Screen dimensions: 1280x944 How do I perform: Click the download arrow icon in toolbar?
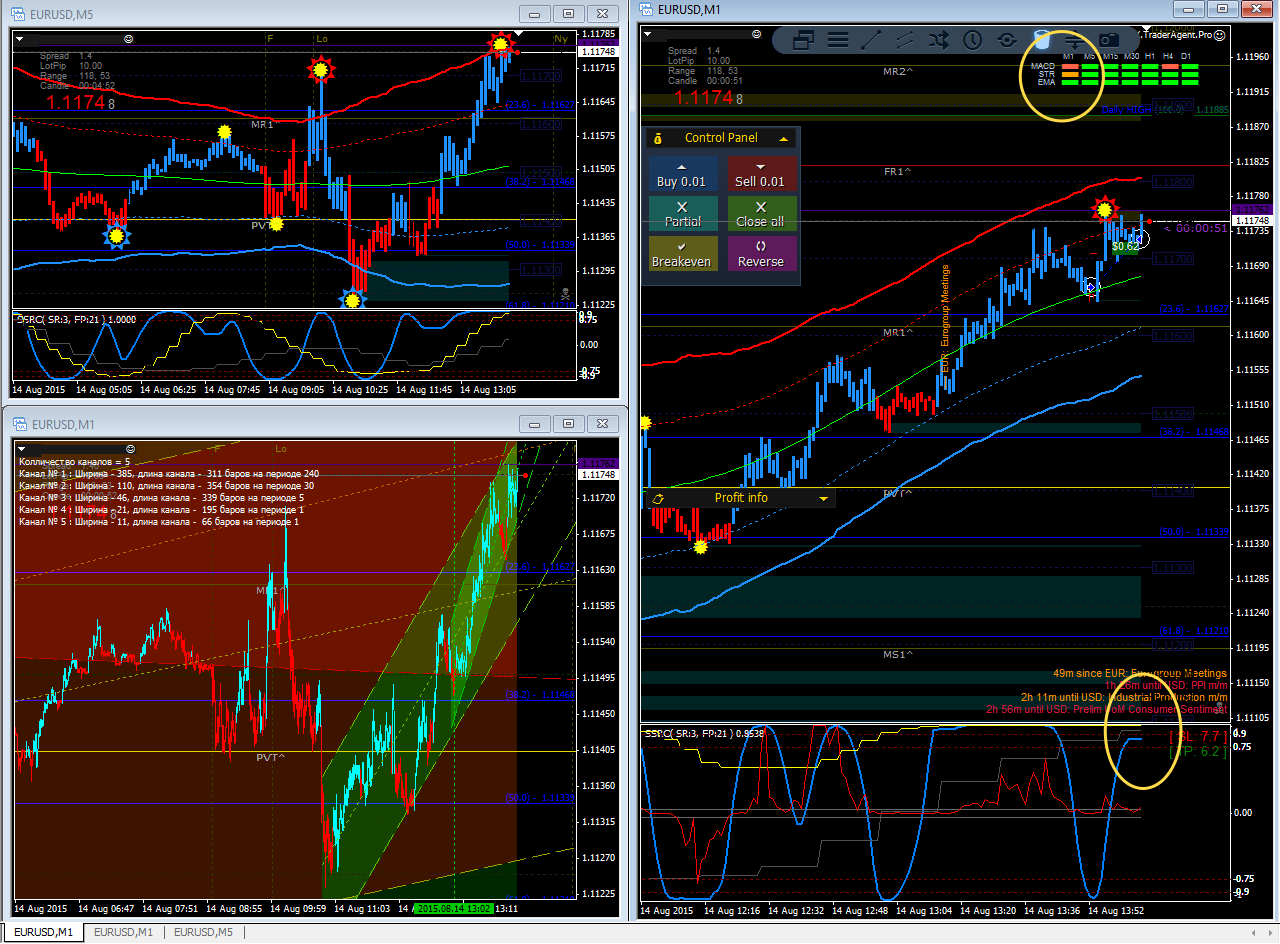[1074, 40]
